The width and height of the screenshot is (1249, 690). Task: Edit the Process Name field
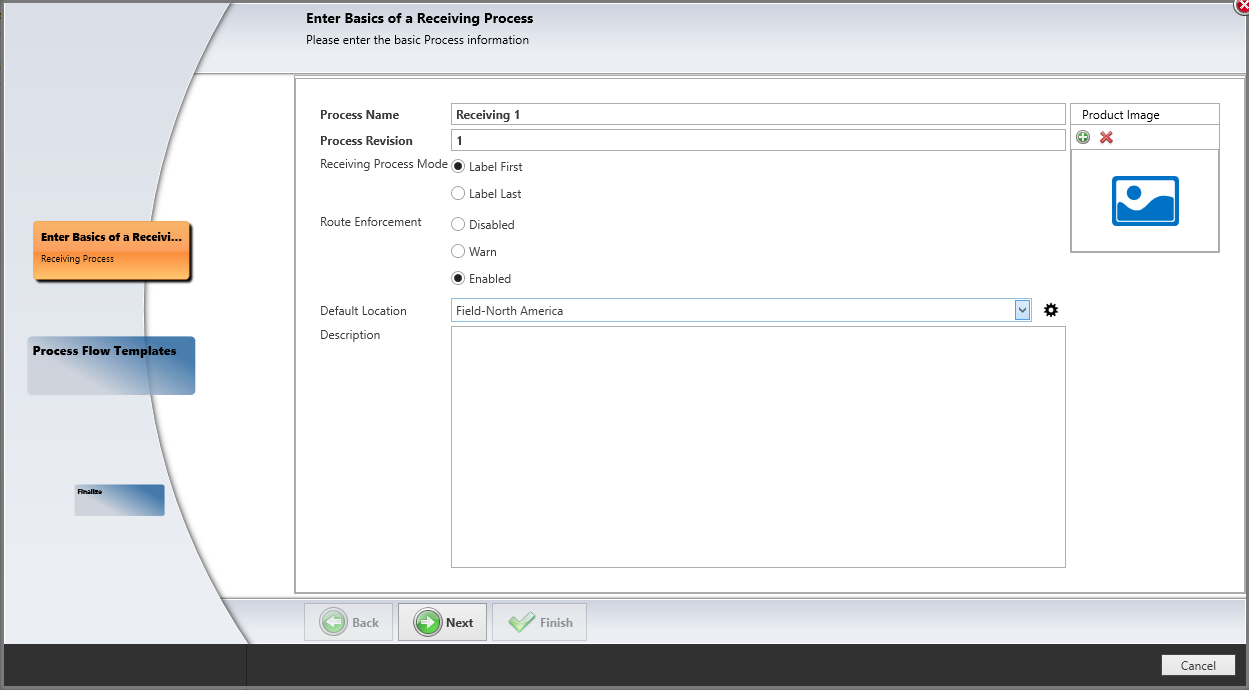pyautogui.click(x=757, y=114)
